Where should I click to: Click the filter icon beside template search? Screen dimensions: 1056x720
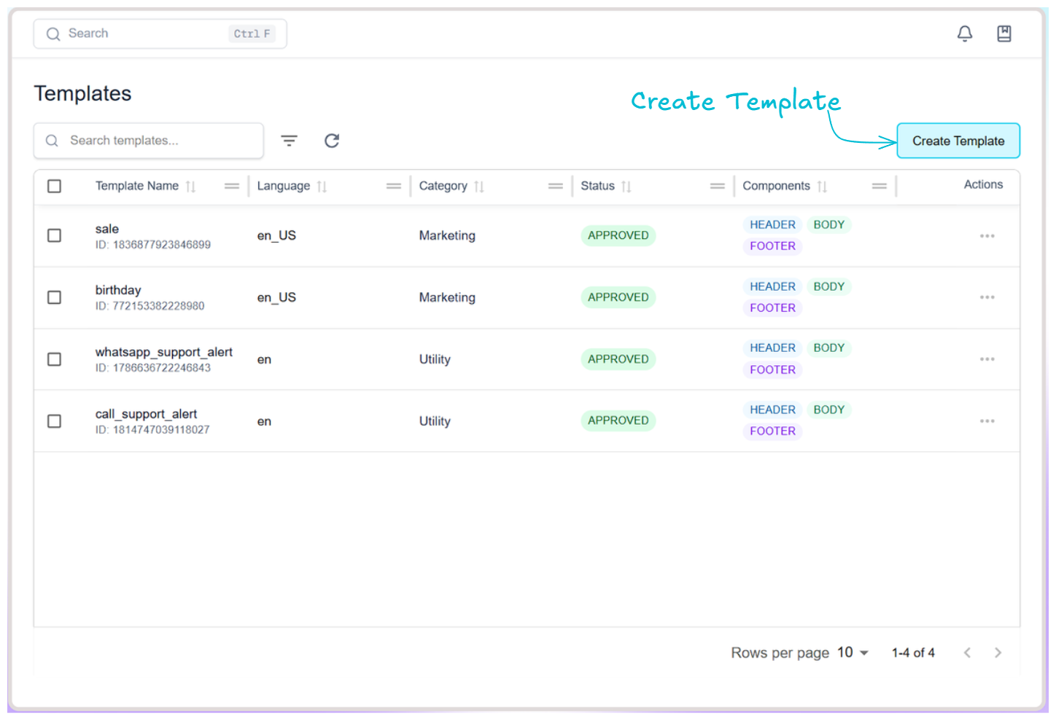(289, 140)
